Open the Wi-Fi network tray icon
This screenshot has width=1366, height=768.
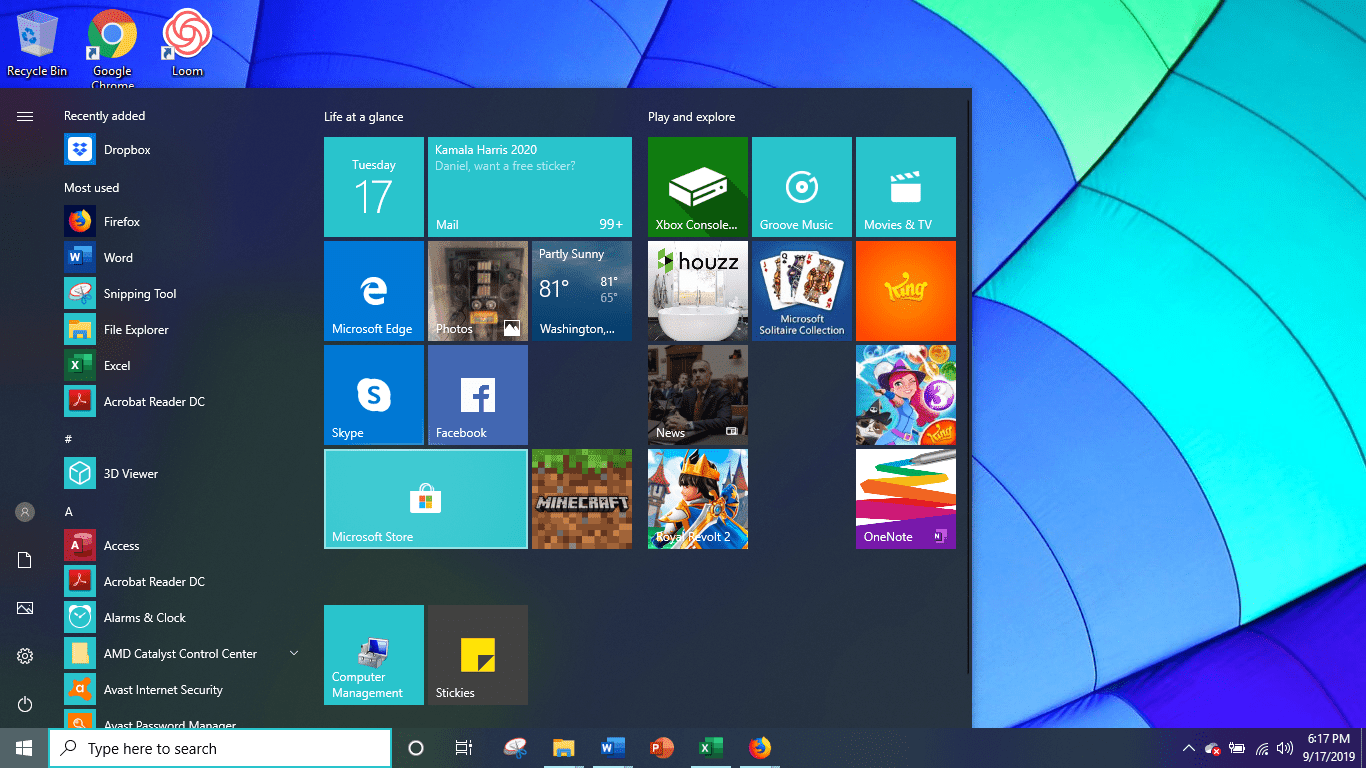pos(1262,748)
